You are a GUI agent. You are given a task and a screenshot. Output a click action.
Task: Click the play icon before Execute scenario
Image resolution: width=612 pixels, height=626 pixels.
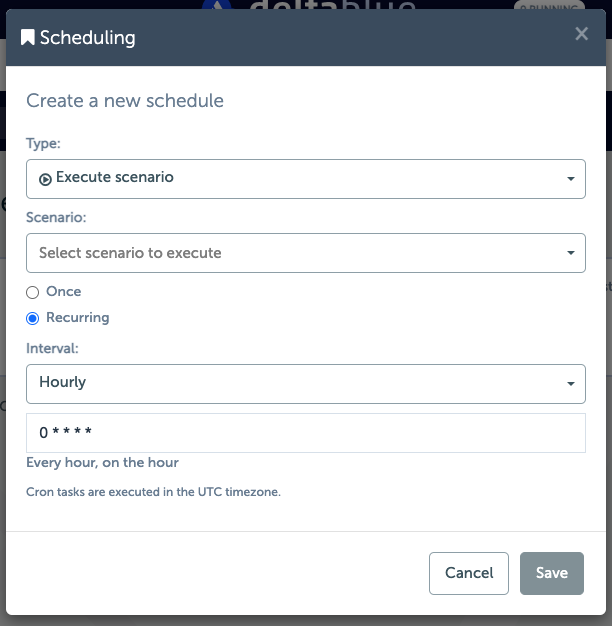[45, 178]
